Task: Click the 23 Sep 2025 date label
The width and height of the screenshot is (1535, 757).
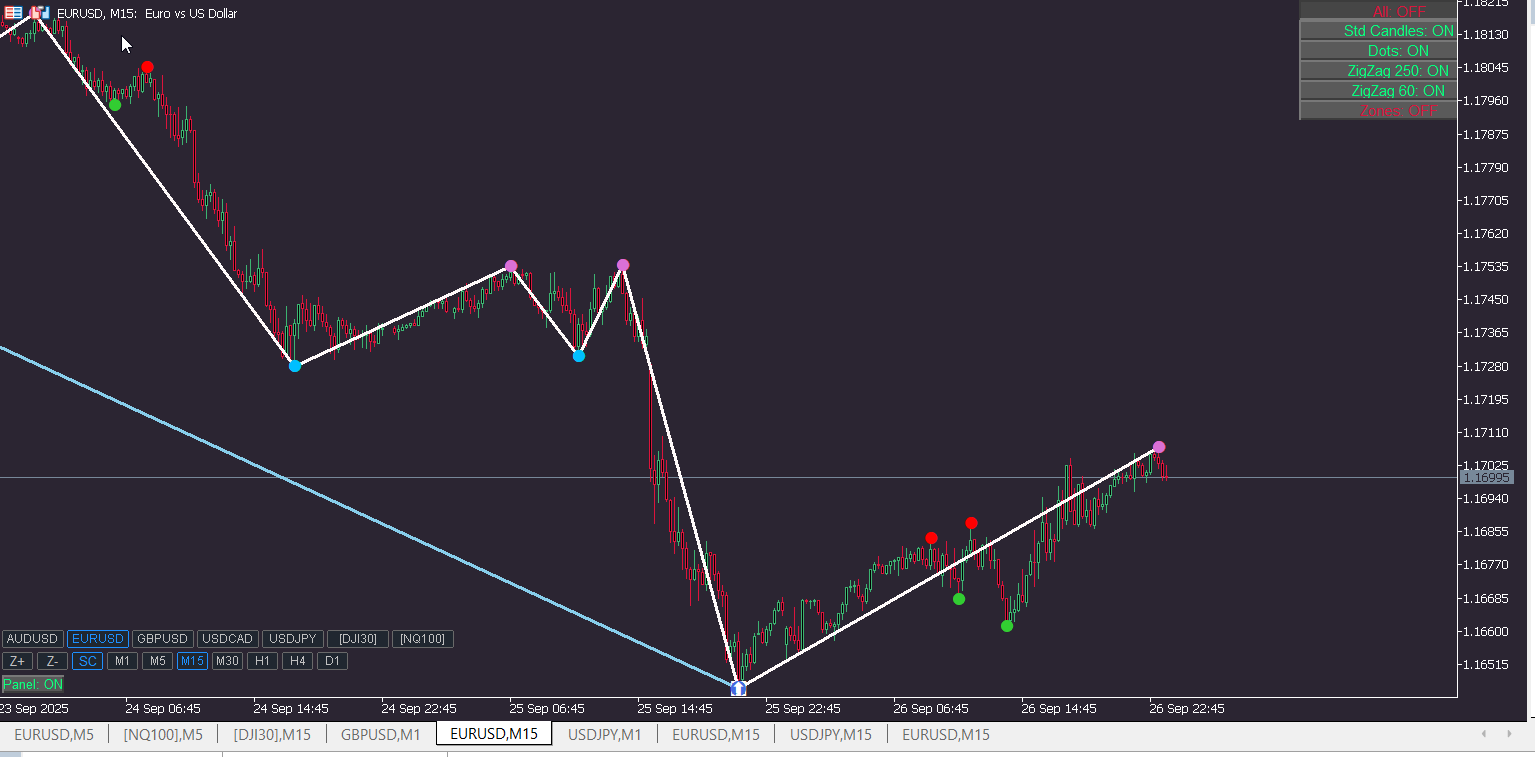Action: point(34,709)
